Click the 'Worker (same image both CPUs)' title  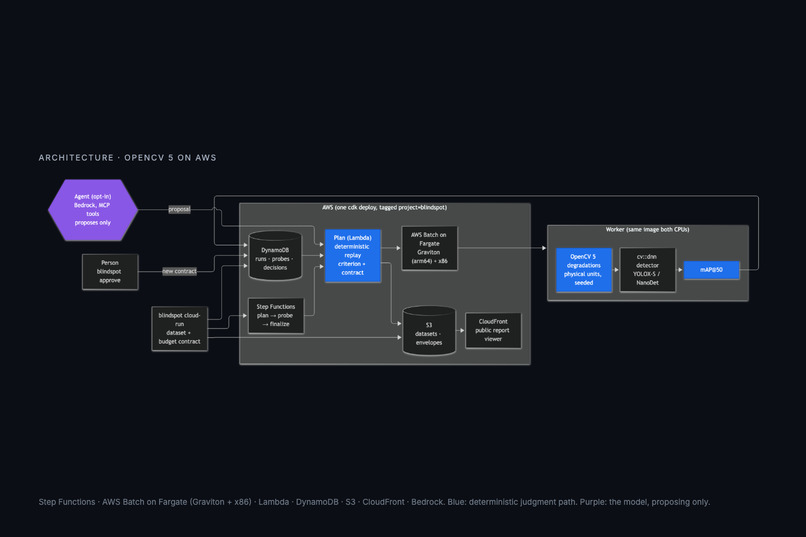click(647, 230)
